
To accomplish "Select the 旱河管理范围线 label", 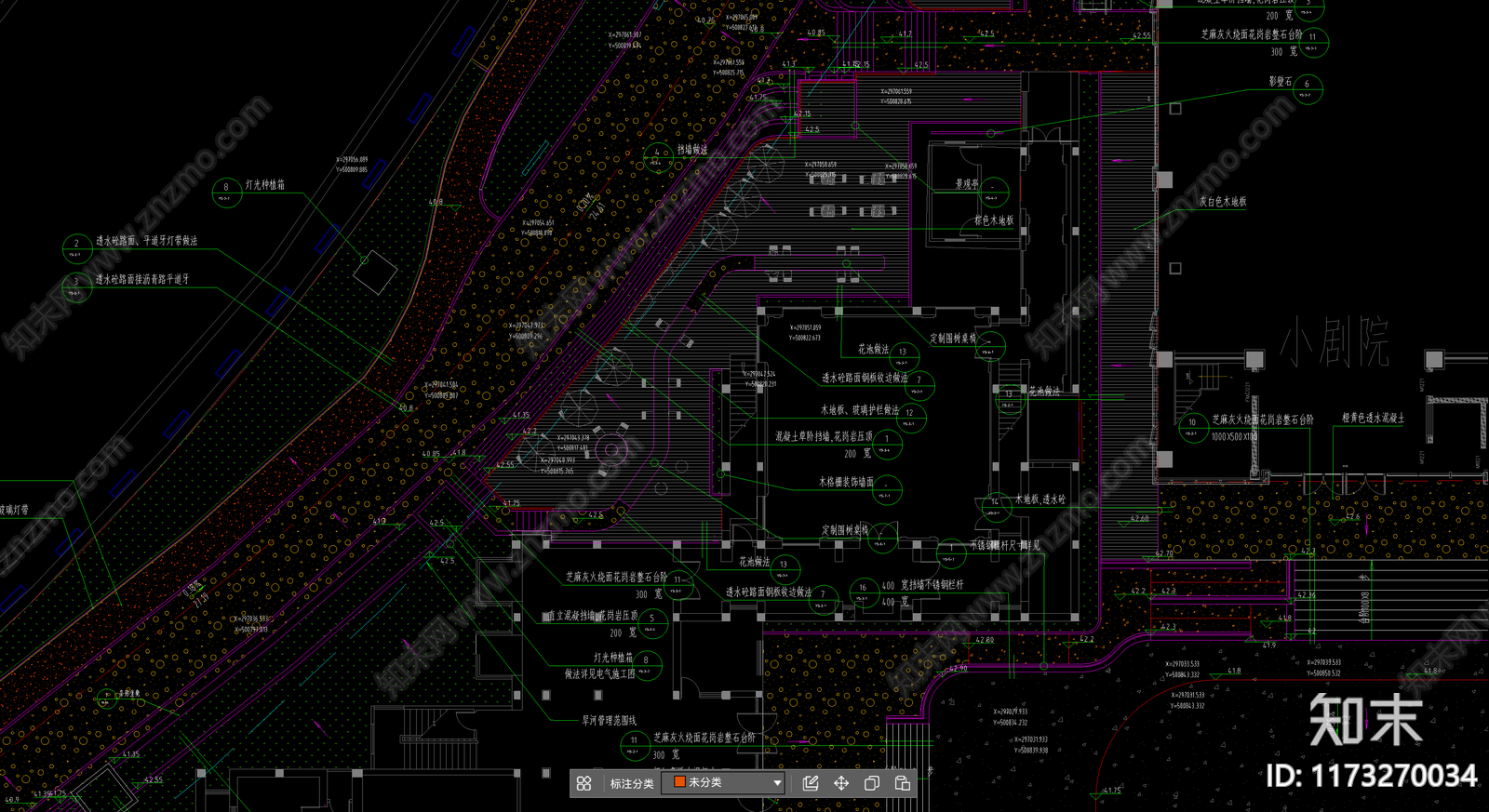I will tap(610, 721).
